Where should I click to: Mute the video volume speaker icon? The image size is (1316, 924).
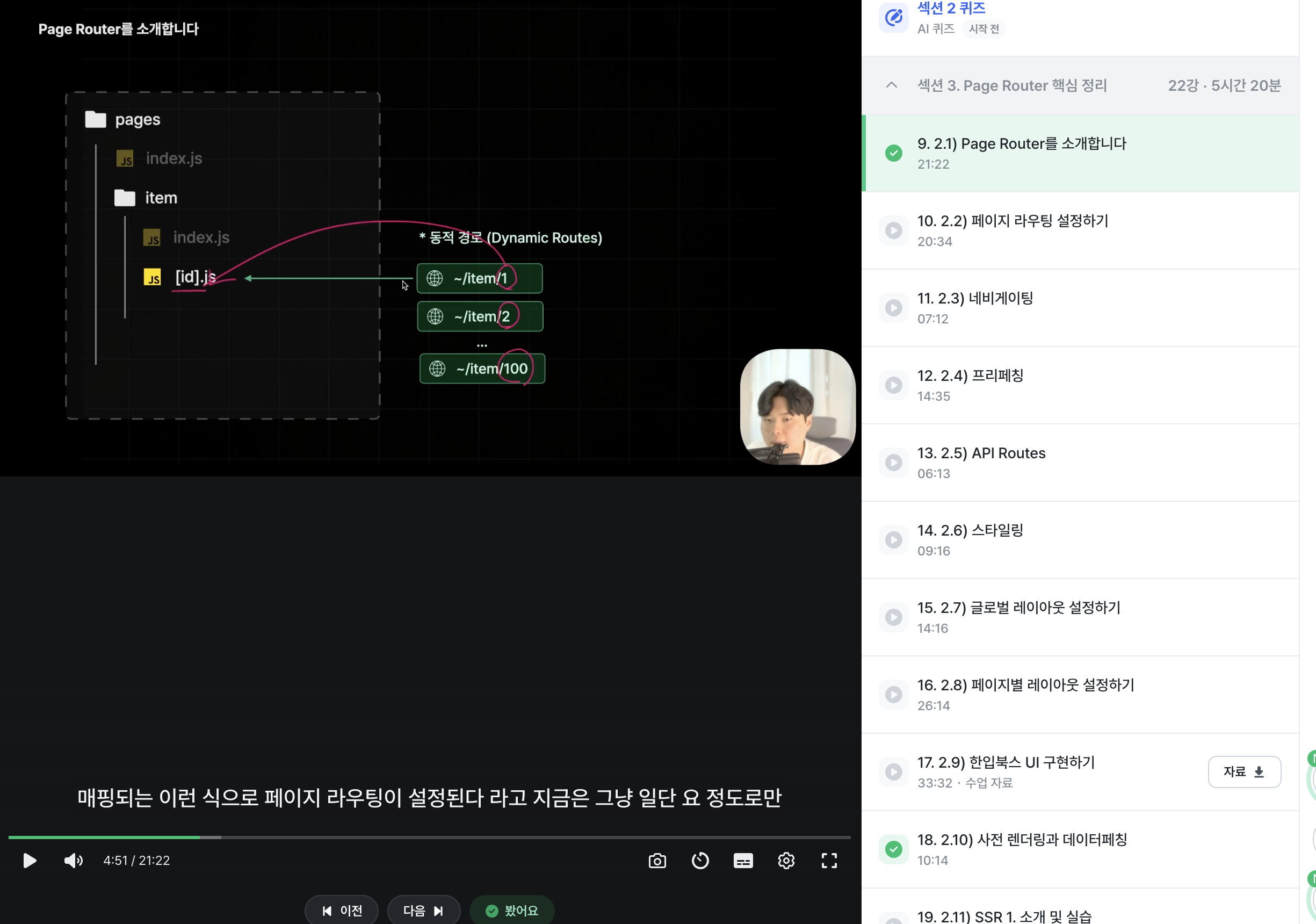click(74, 861)
